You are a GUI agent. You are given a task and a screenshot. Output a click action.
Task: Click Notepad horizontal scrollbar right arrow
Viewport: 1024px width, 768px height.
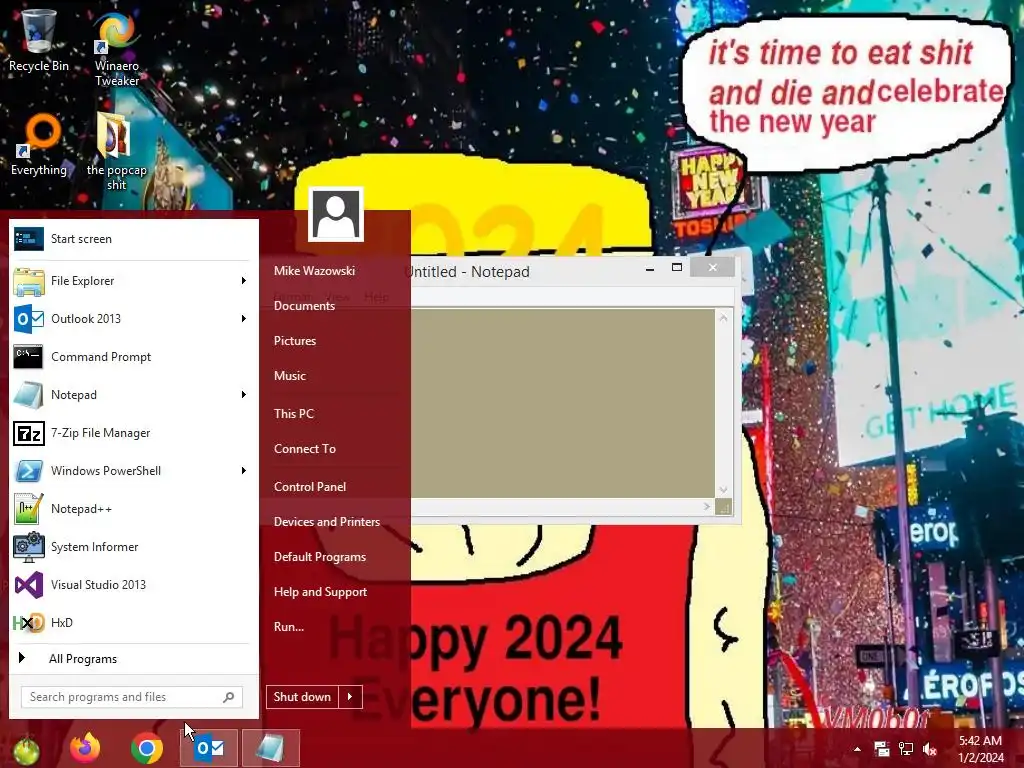tap(707, 506)
